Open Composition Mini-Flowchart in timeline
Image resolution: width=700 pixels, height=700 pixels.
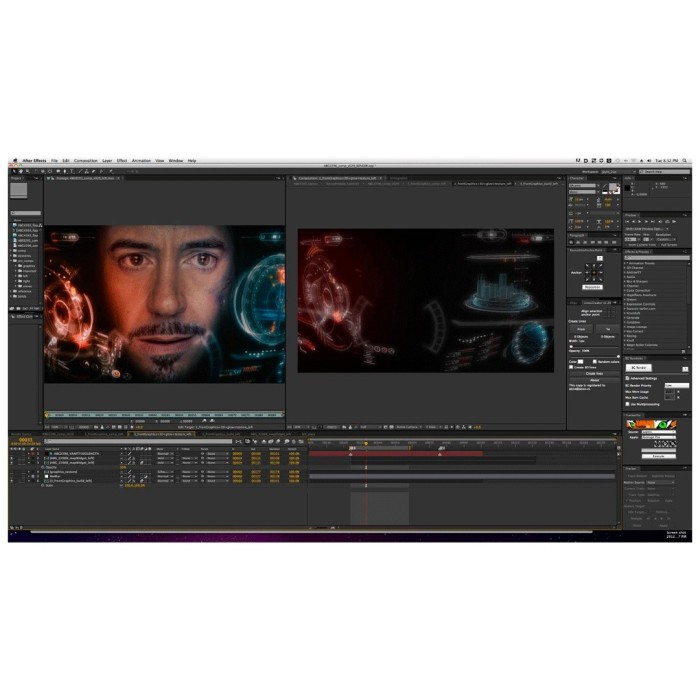pyautogui.click(x=238, y=442)
